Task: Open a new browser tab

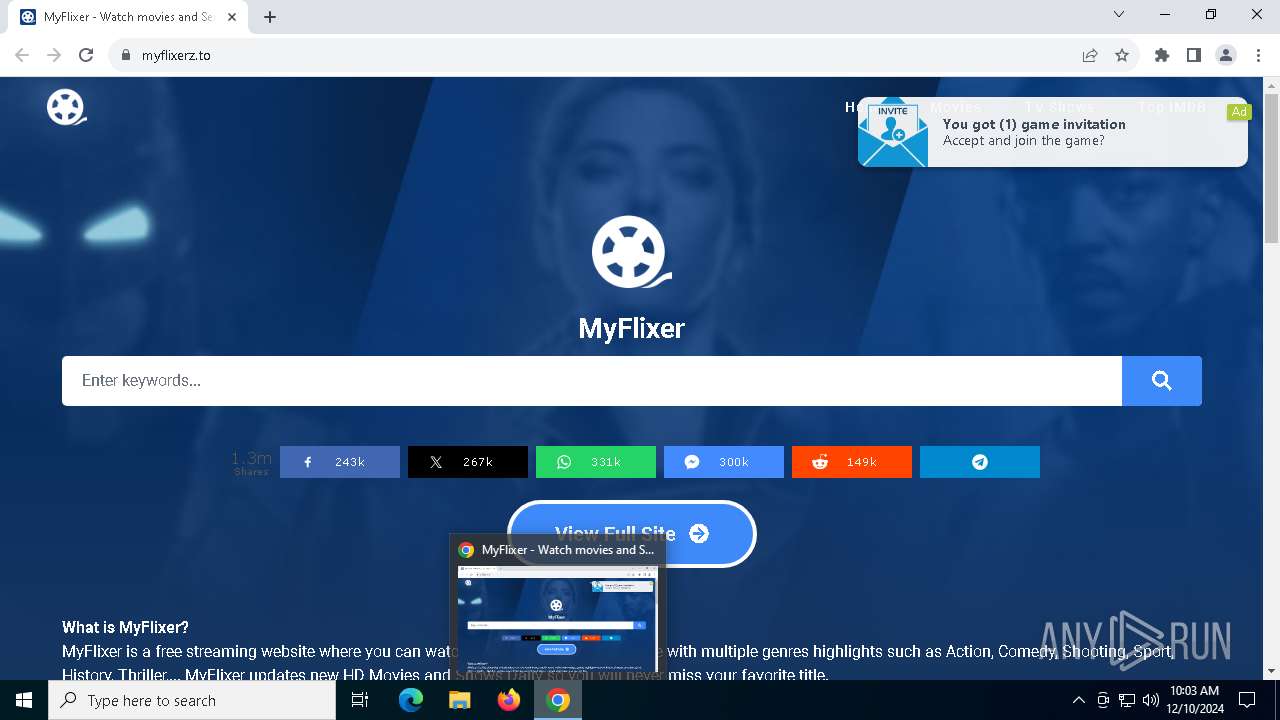Action: tap(270, 16)
